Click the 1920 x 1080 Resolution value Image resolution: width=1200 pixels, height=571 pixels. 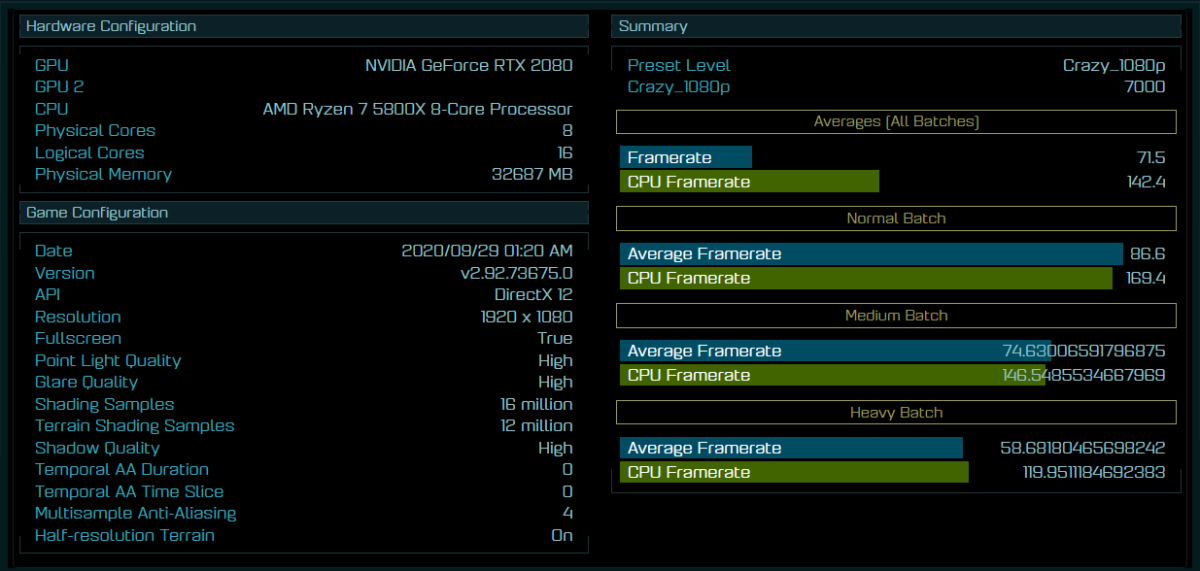[x=526, y=316]
